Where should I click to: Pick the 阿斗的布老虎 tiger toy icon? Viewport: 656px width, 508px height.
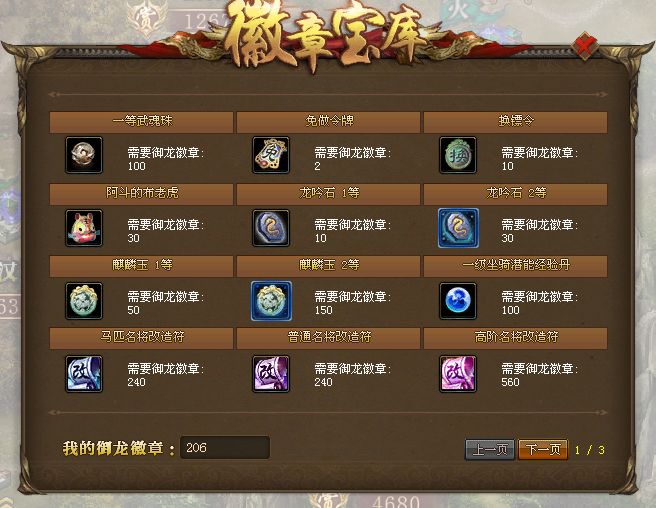[84, 228]
